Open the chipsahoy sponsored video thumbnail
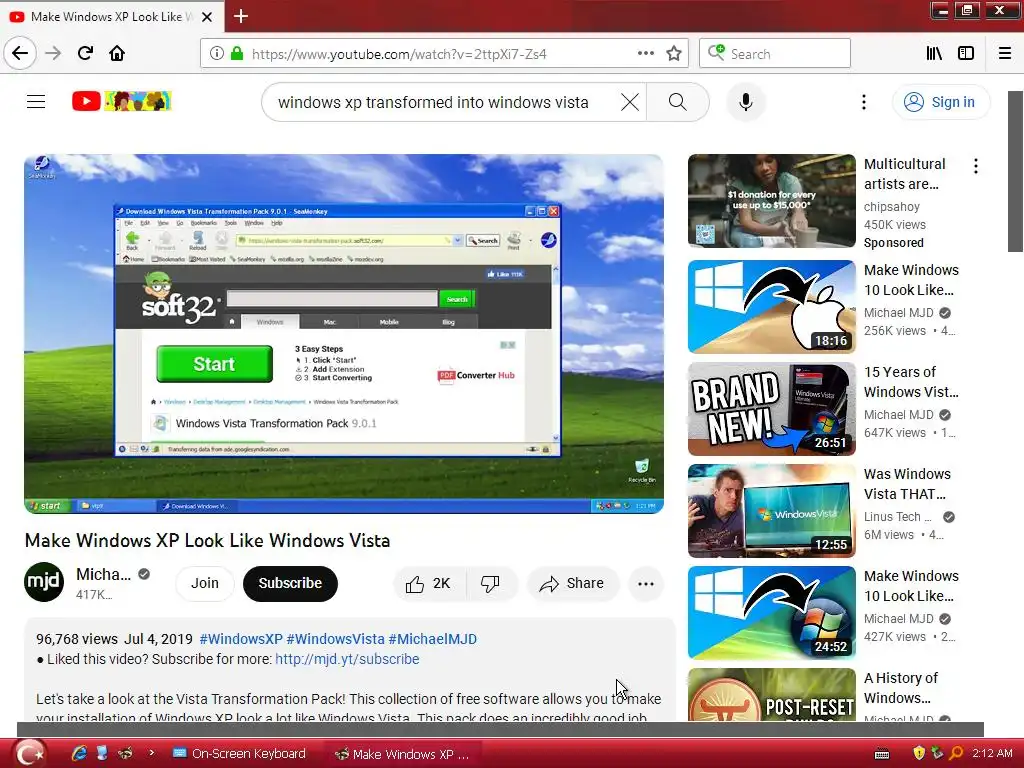 pyautogui.click(x=771, y=200)
